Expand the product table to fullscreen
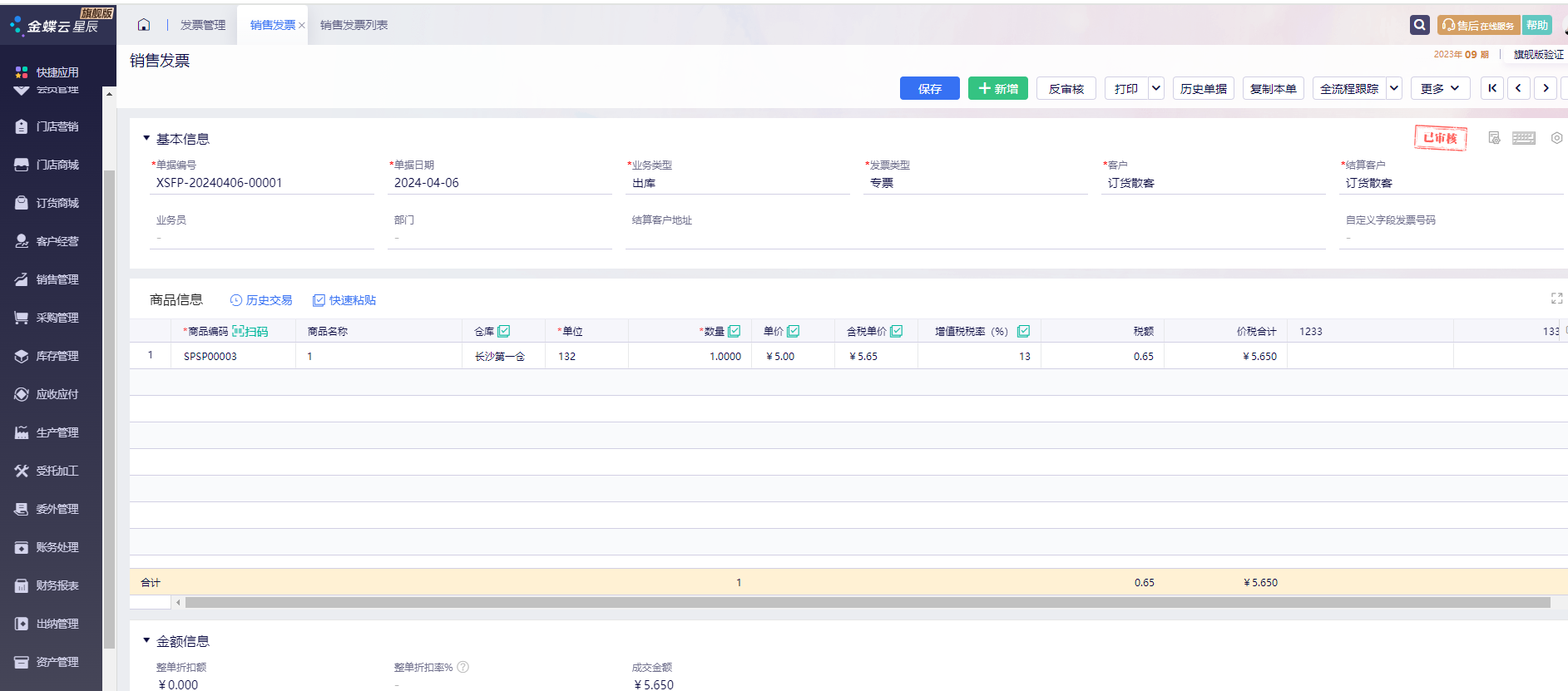This screenshot has height=691, width=1568. tap(1556, 299)
